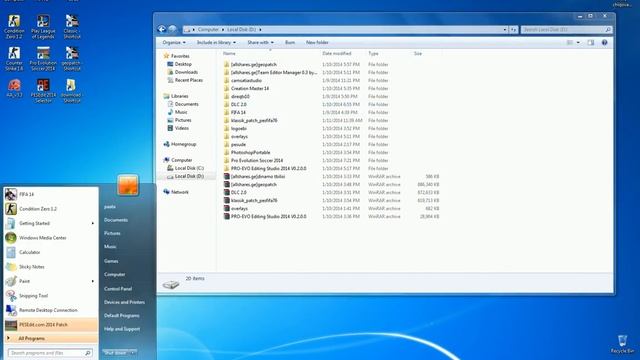The height and width of the screenshot is (360, 640).
Task: Select geopatch - Shortcut desktop icon
Action: pos(72,59)
